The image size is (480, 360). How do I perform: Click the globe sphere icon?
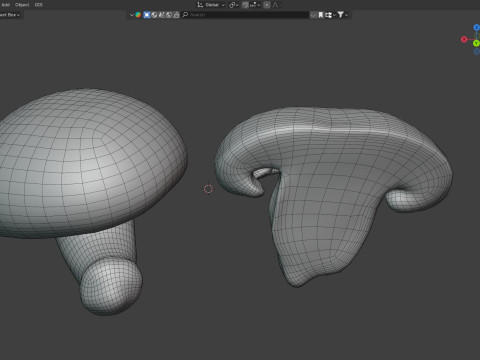[x=154, y=15]
